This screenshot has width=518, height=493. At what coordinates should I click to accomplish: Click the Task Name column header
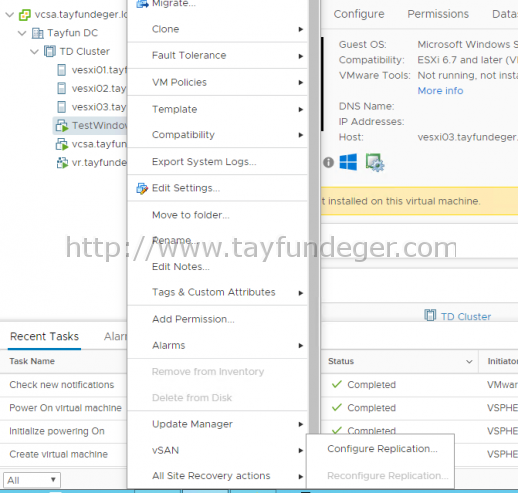(x=32, y=361)
